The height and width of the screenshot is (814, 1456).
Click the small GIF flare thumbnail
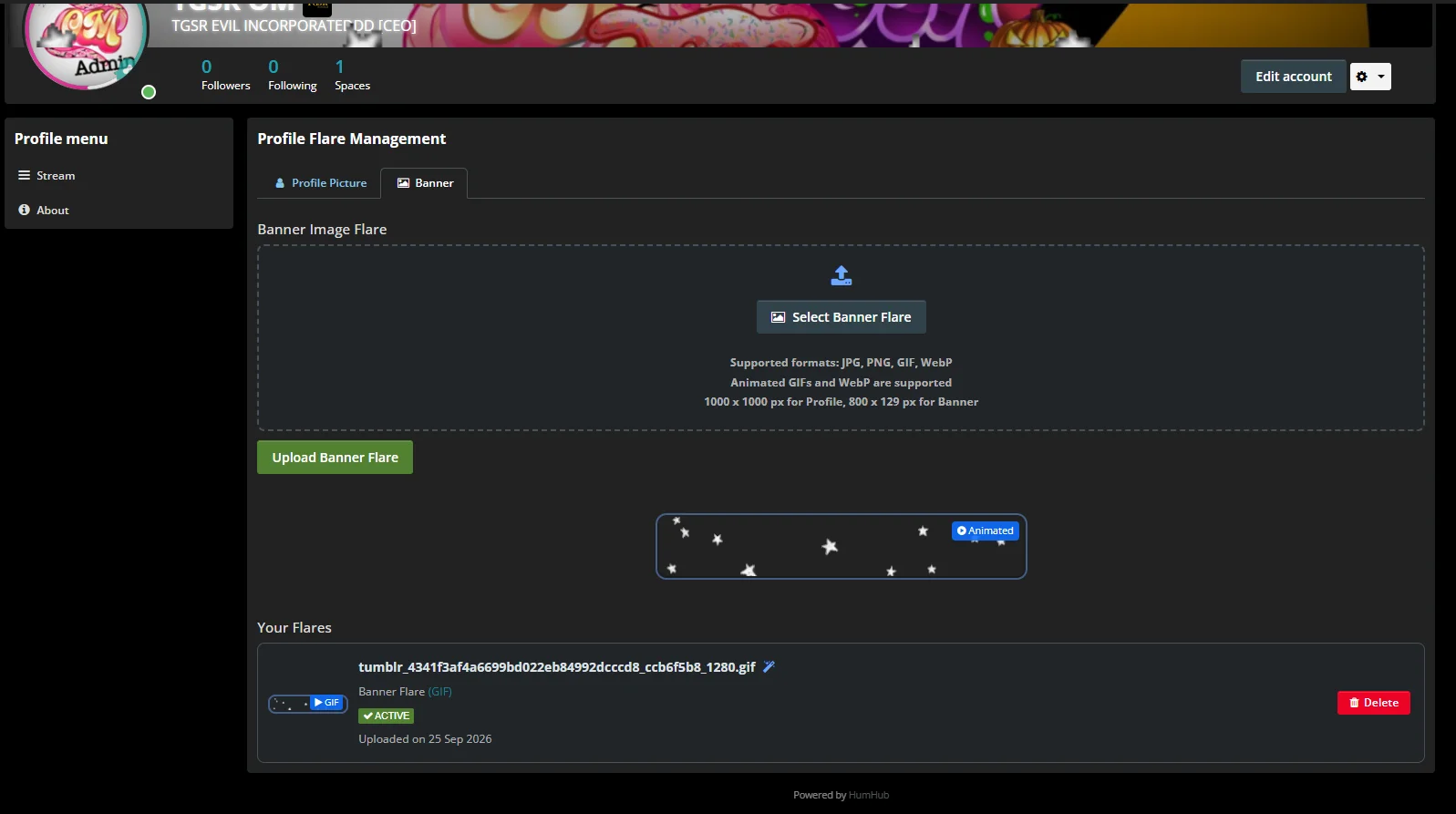pyautogui.click(x=308, y=704)
